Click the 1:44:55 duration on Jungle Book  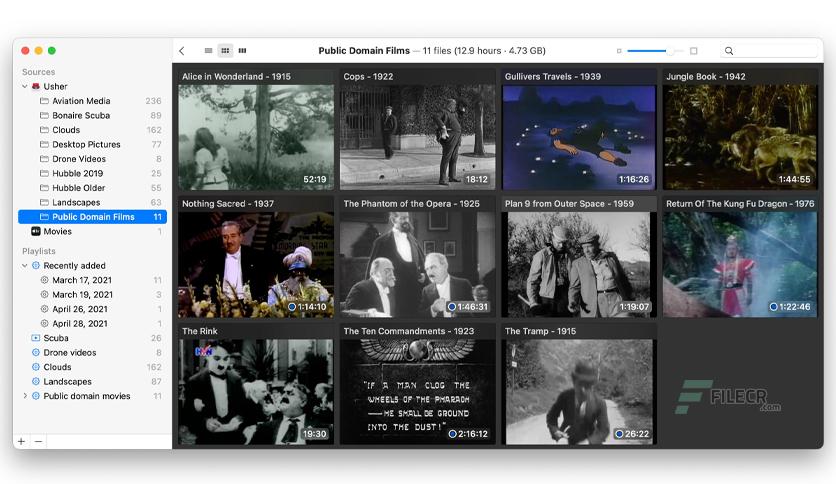(x=794, y=180)
